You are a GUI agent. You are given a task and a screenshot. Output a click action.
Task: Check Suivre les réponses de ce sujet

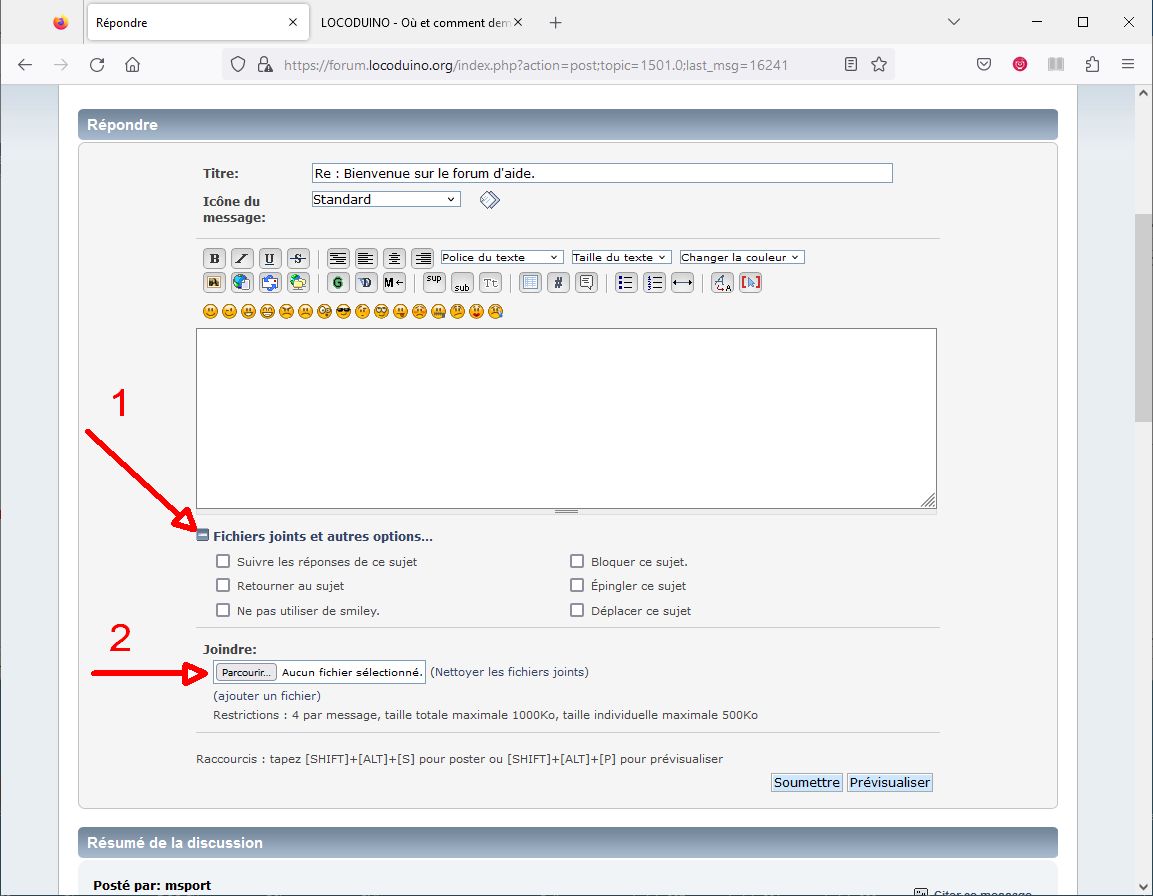coord(223,561)
